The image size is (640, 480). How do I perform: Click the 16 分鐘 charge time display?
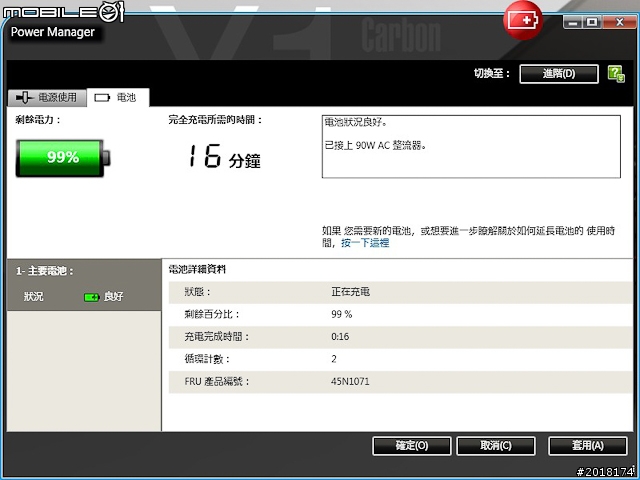coord(224,157)
